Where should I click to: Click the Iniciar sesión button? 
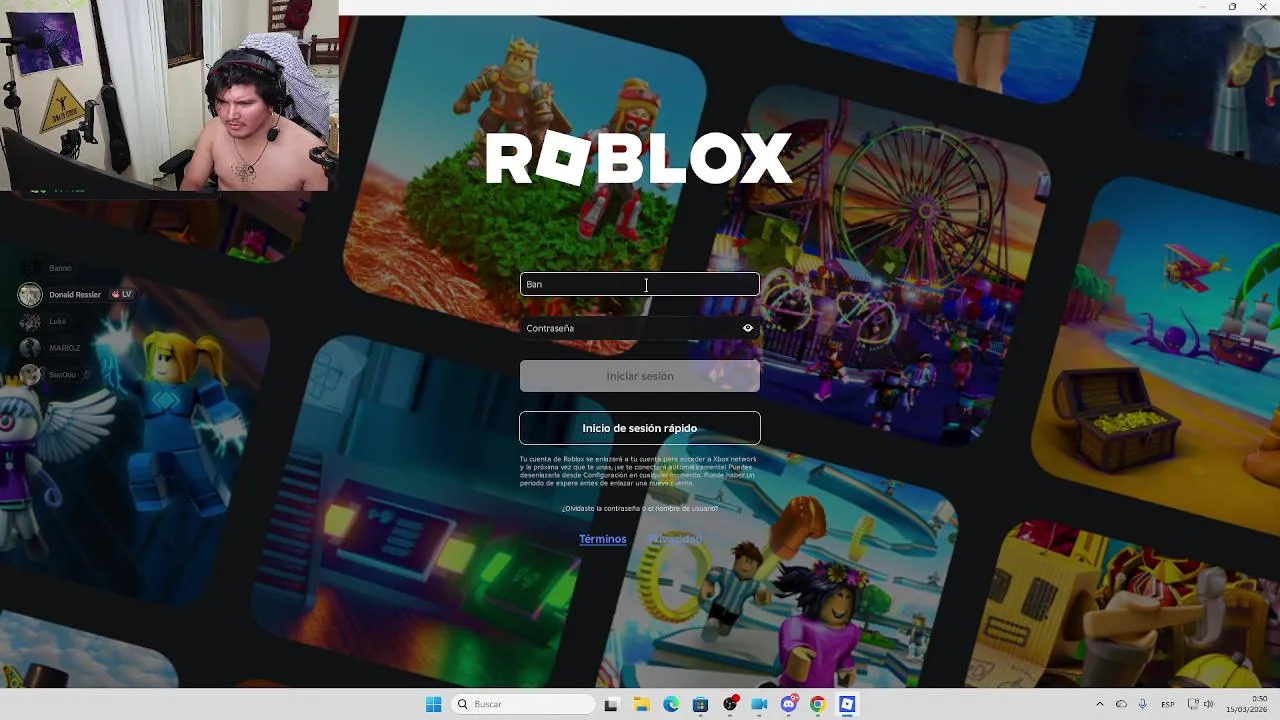pyautogui.click(x=640, y=376)
